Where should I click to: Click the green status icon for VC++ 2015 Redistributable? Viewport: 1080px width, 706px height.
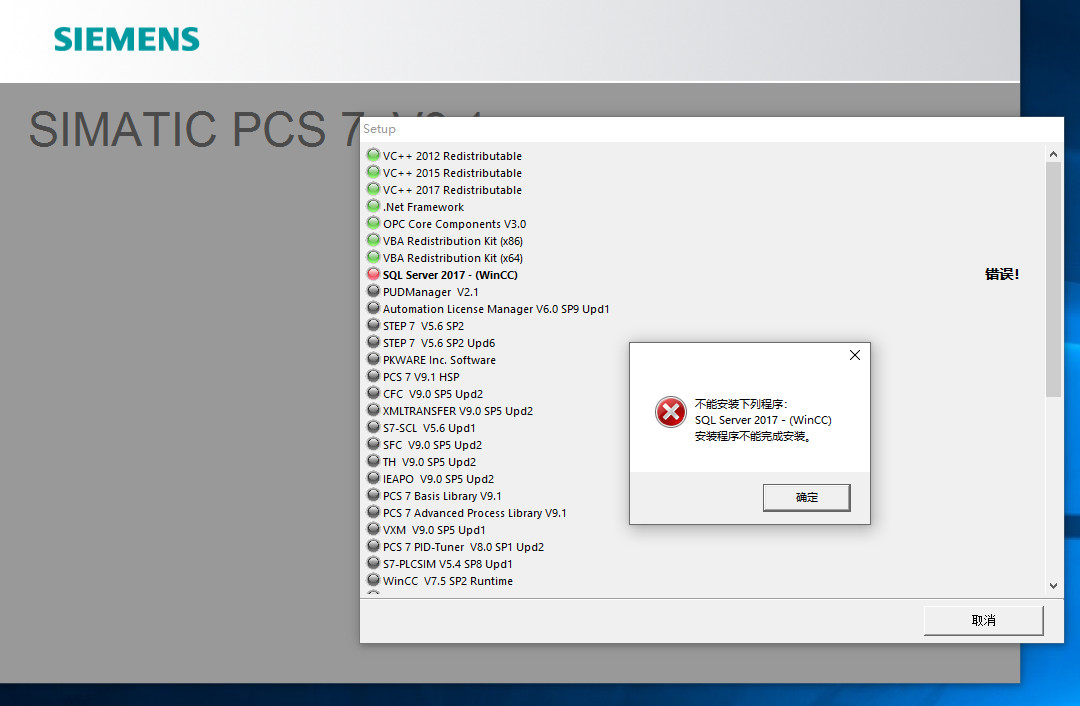pyautogui.click(x=373, y=172)
